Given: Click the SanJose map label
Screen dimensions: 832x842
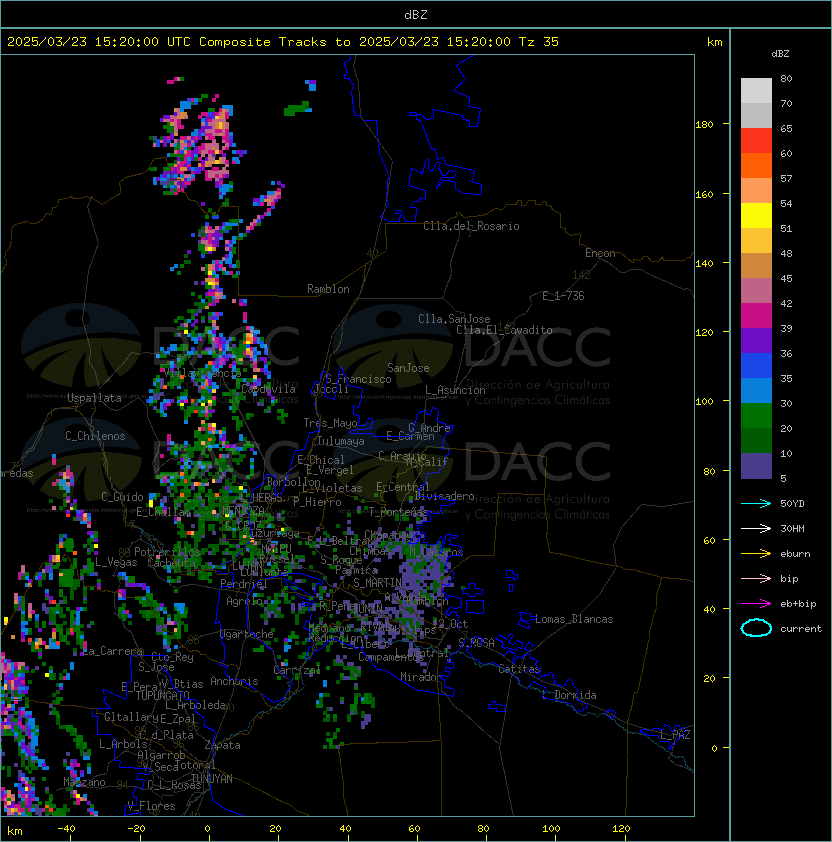Looking at the screenshot, I should coord(408,368).
